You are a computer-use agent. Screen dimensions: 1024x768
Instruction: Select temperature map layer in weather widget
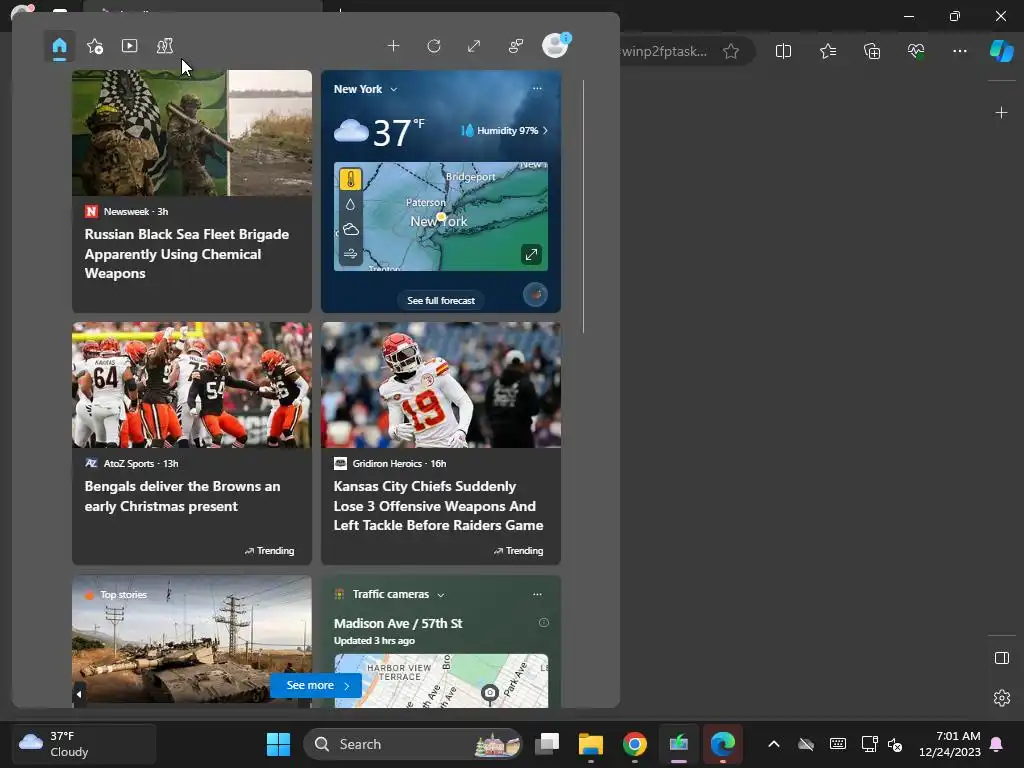point(350,180)
